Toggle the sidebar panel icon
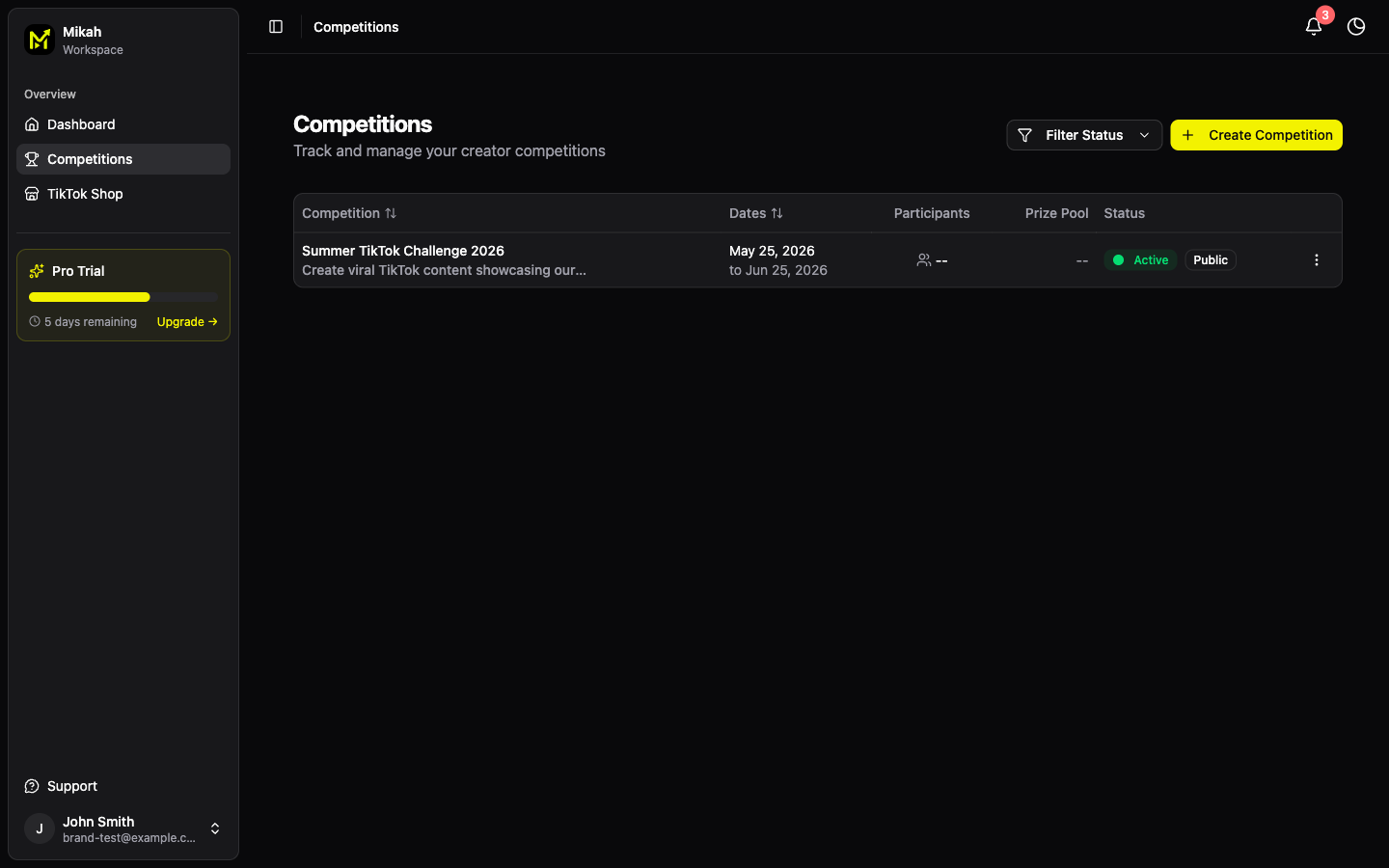This screenshot has width=1389, height=868. pyautogui.click(x=276, y=27)
